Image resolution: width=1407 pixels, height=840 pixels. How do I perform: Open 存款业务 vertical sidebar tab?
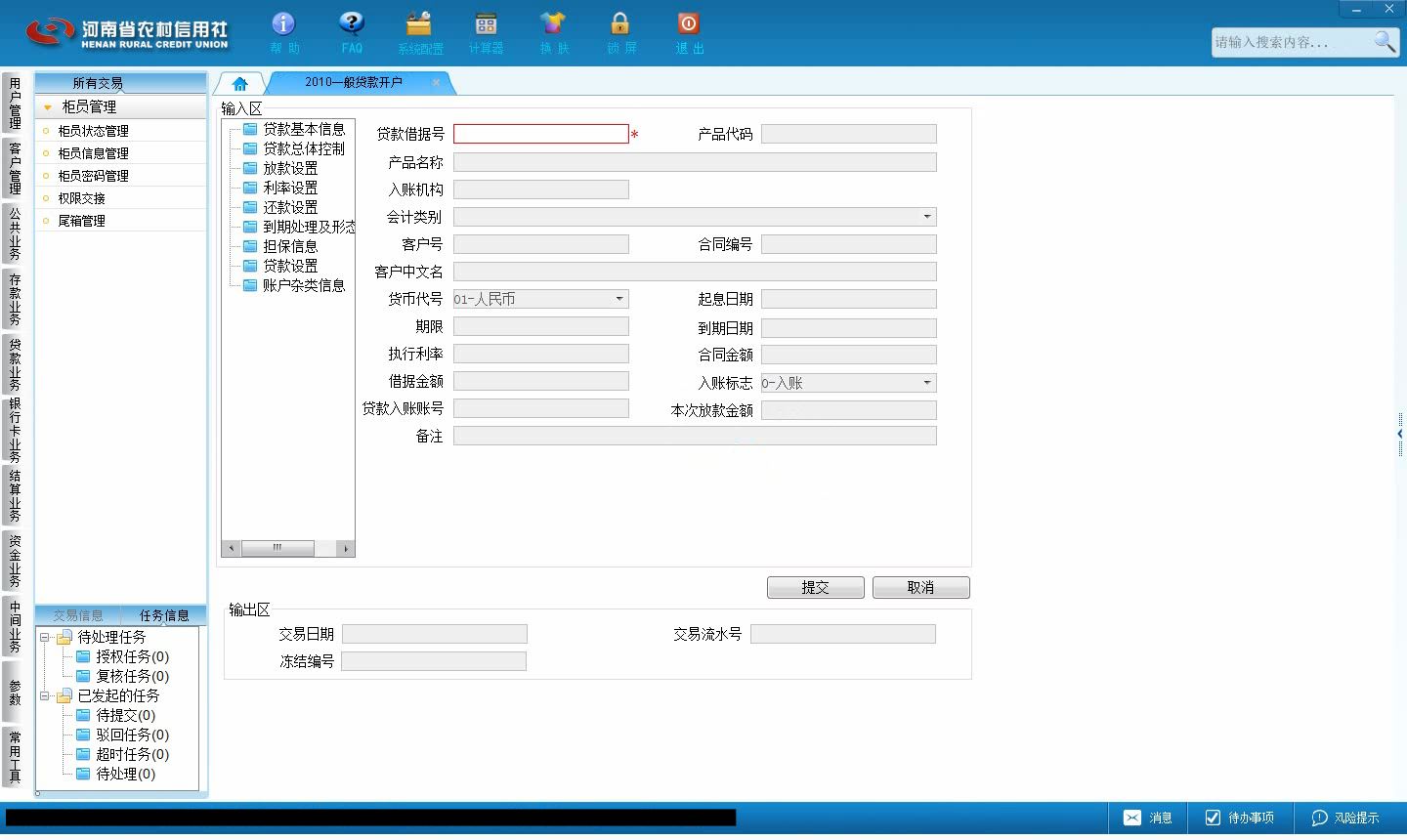coord(14,299)
